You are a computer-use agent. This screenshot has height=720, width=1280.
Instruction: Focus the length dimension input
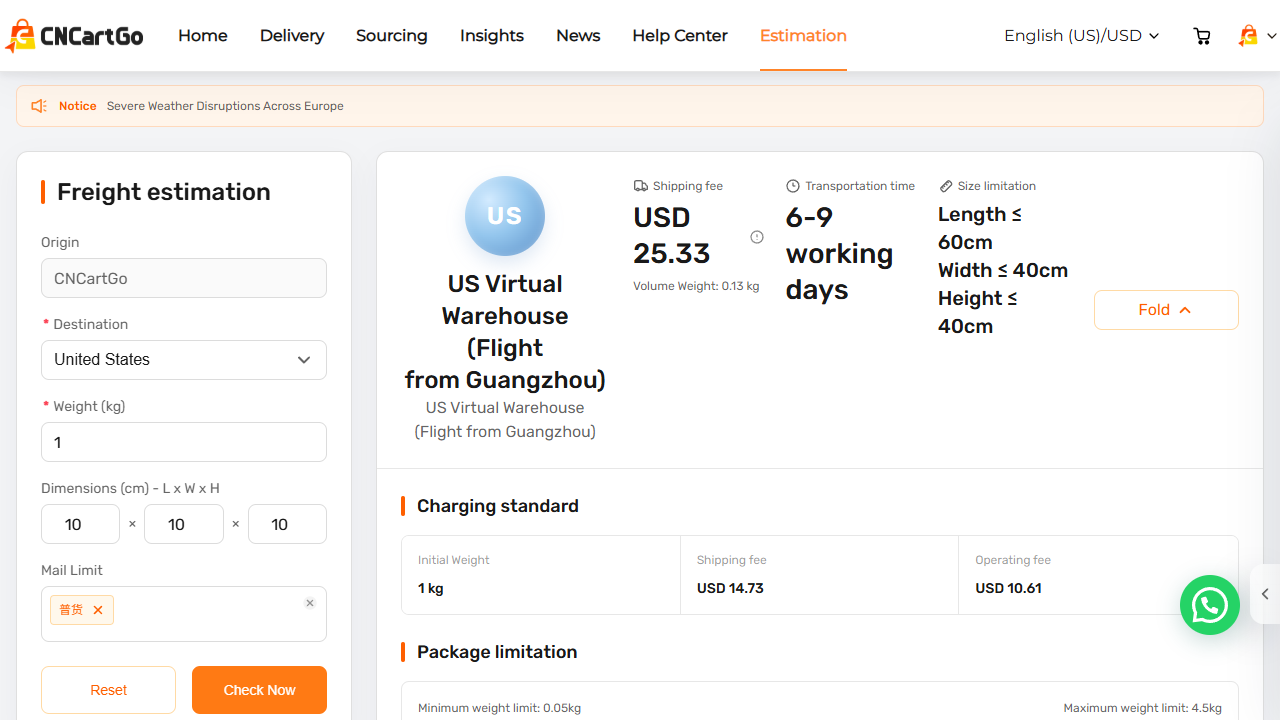tap(80, 524)
